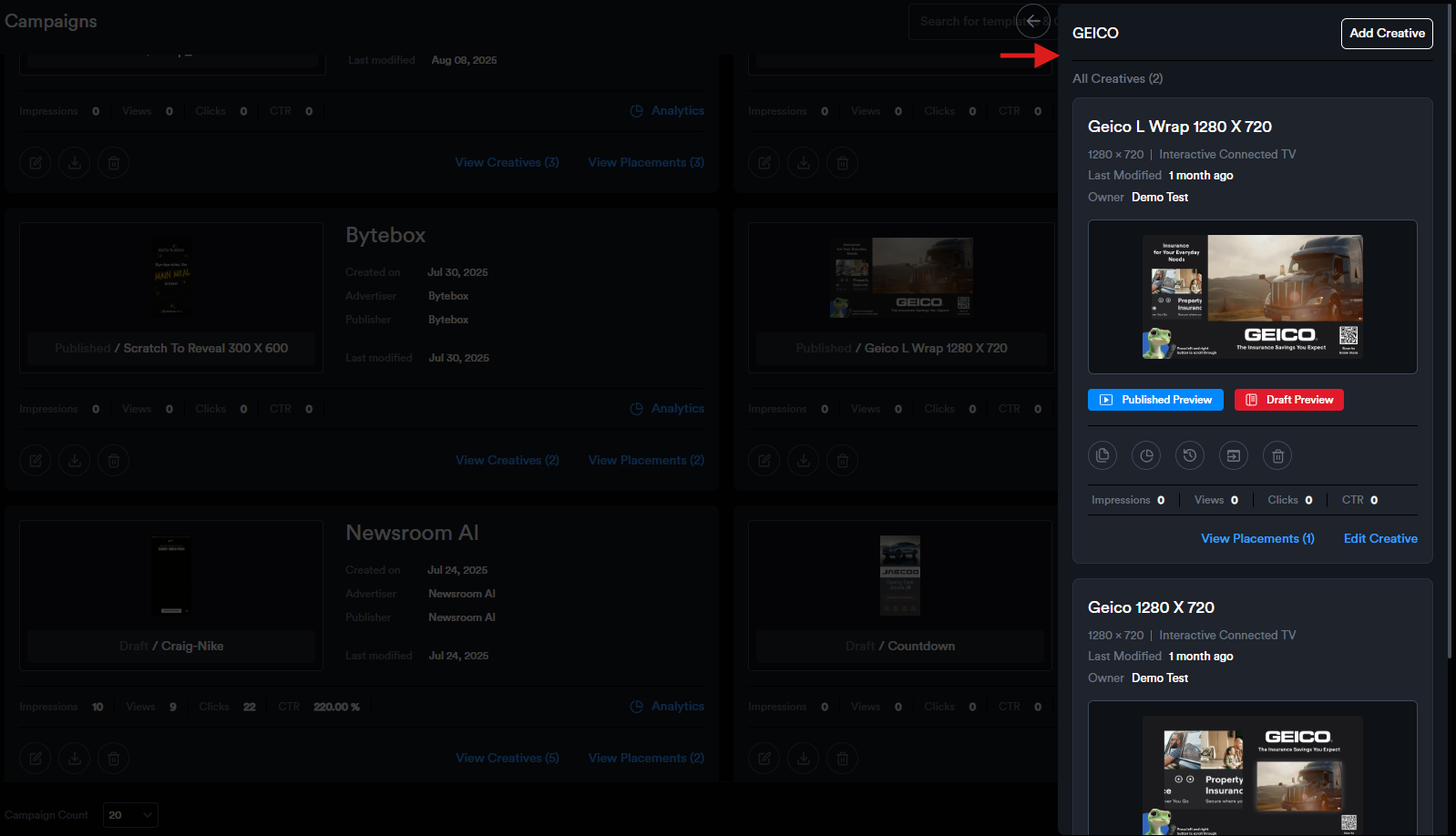Open View Creatives (2) for Bytebox
The width and height of the screenshot is (1456, 836).
508,460
